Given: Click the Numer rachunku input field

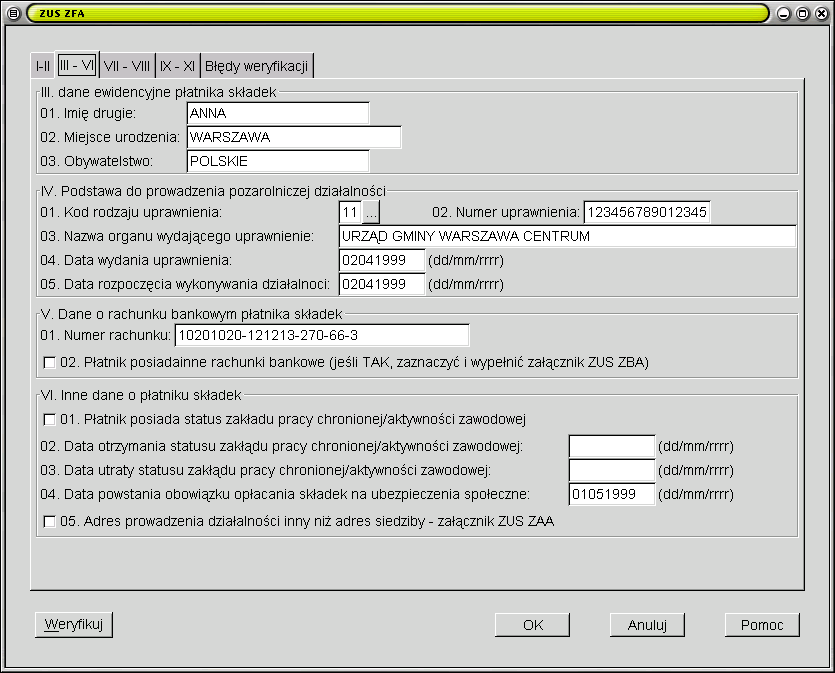Looking at the screenshot, I should (x=321, y=335).
